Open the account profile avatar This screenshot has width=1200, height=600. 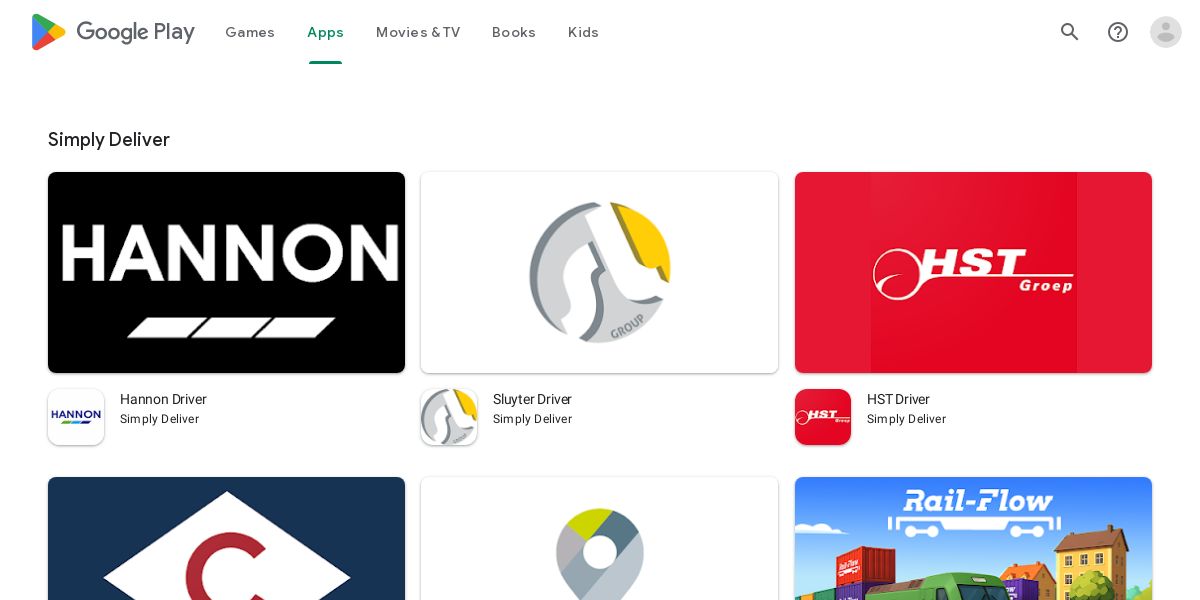tap(1166, 32)
